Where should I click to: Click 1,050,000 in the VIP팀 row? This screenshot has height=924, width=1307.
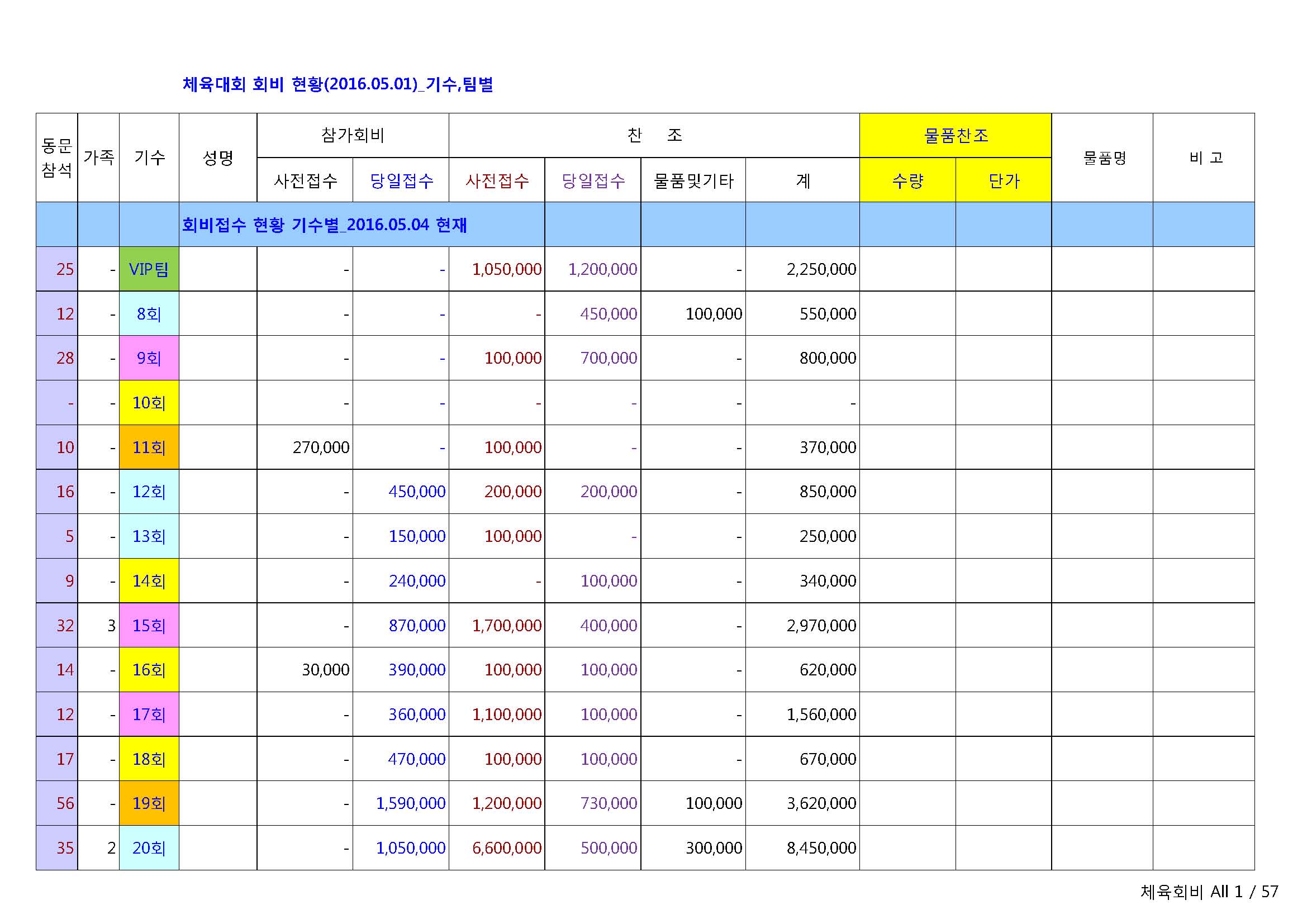coord(507,269)
